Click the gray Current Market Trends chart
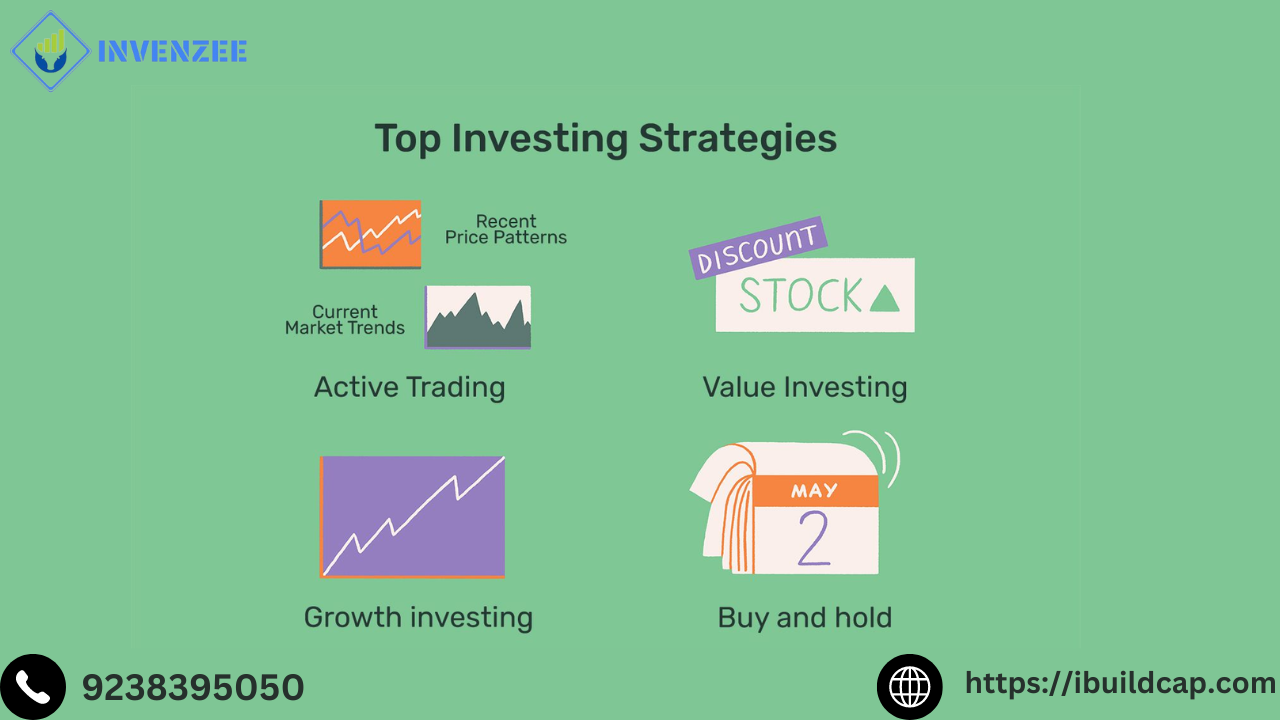The width and height of the screenshot is (1280, 720). click(478, 317)
